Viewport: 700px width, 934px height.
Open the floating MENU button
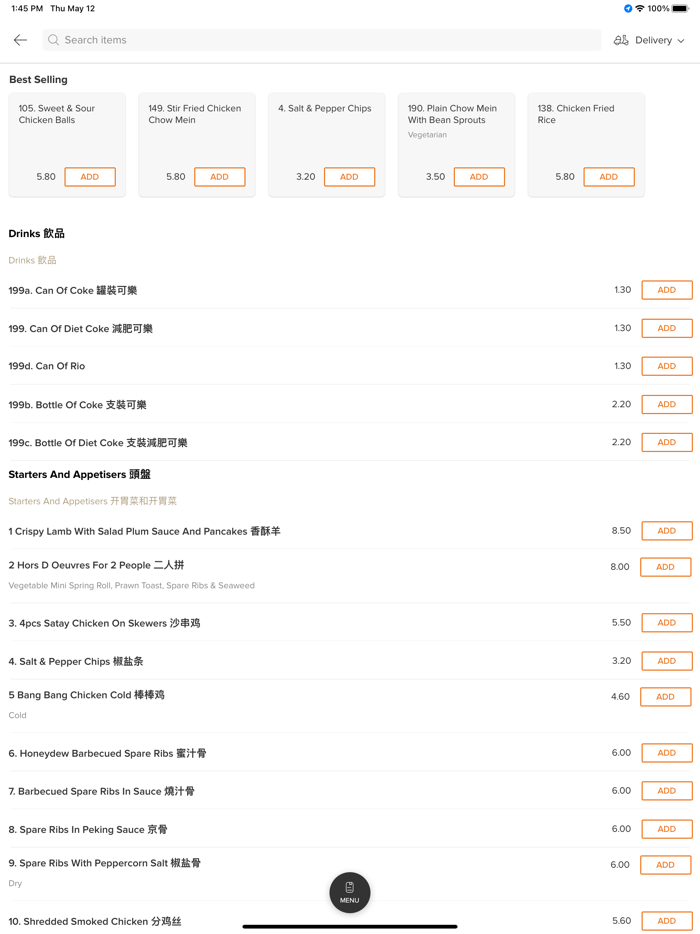pos(349,892)
